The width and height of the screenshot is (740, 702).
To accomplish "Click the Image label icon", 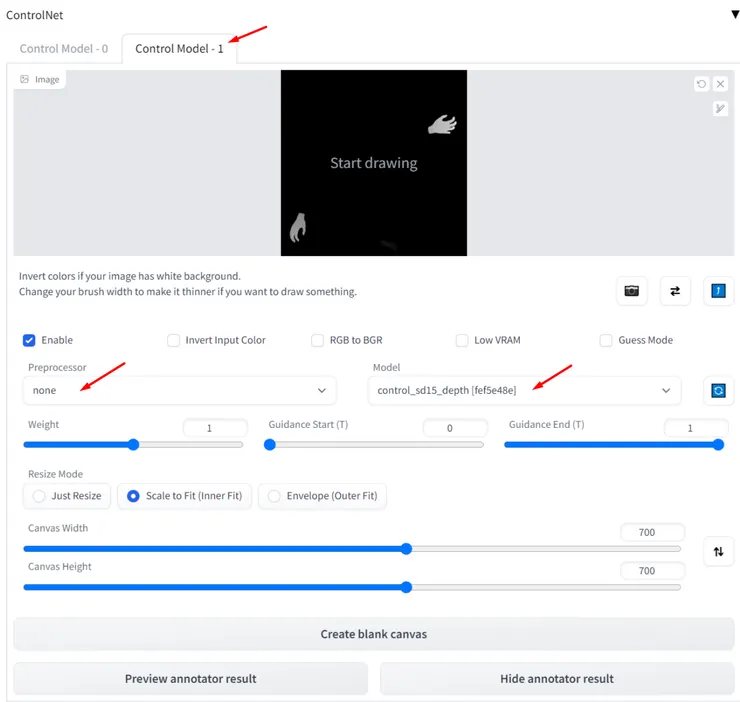I will [25, 79].
